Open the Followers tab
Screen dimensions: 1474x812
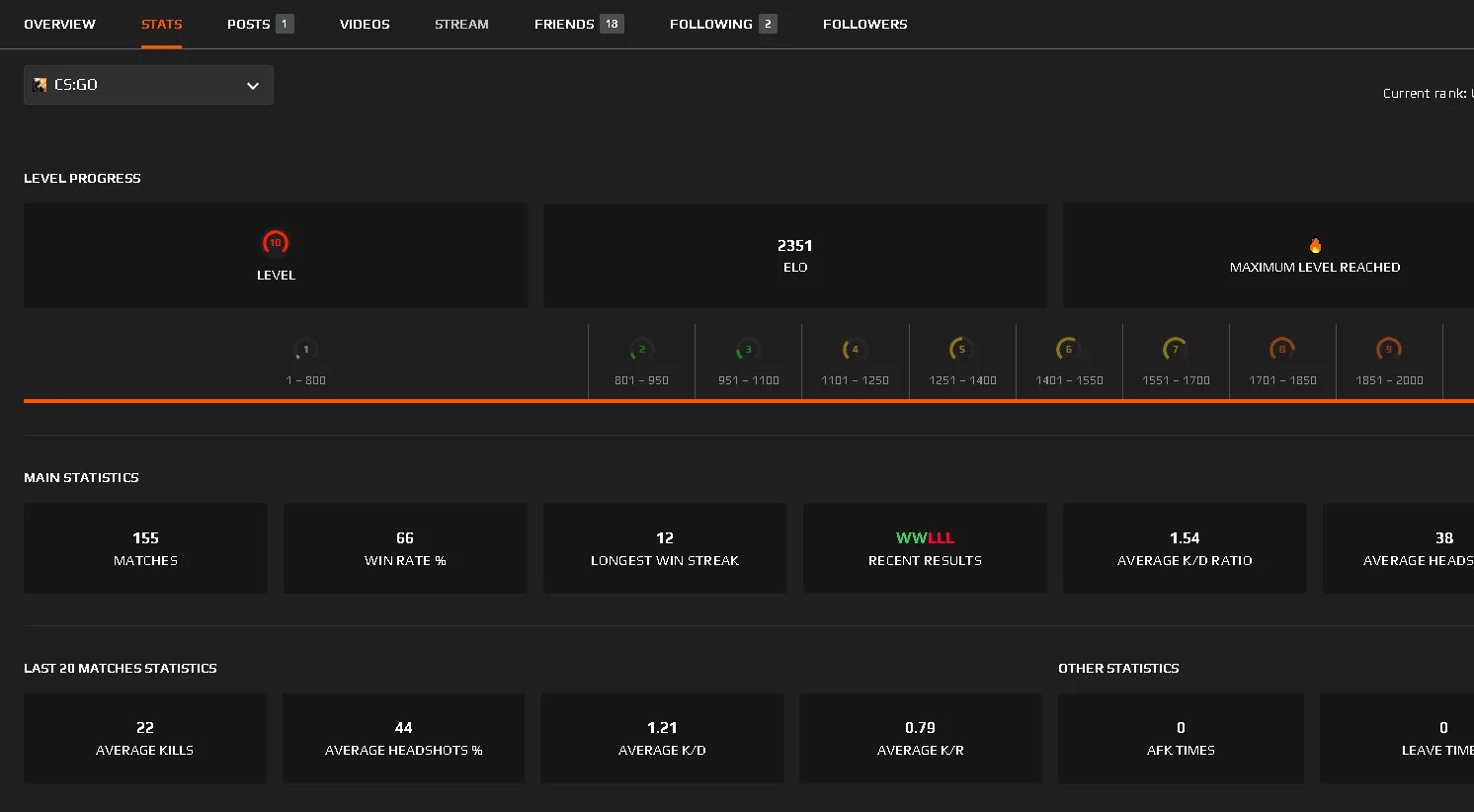click(x=864, y=24)
